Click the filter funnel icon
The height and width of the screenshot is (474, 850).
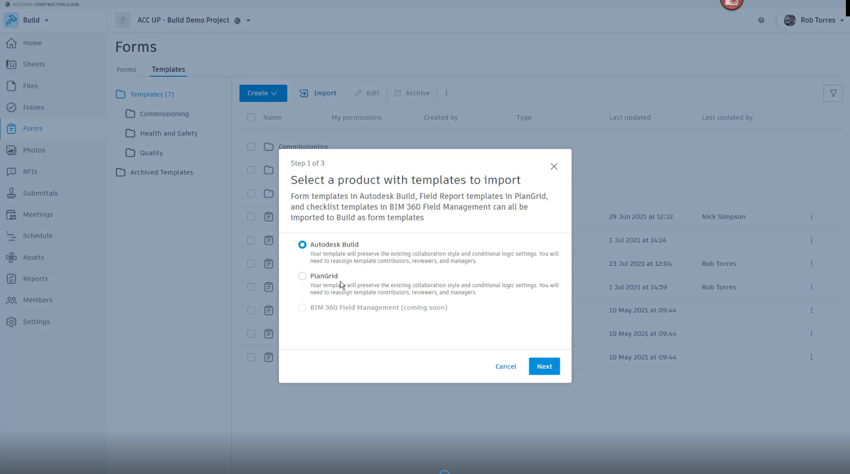(833, 93)
